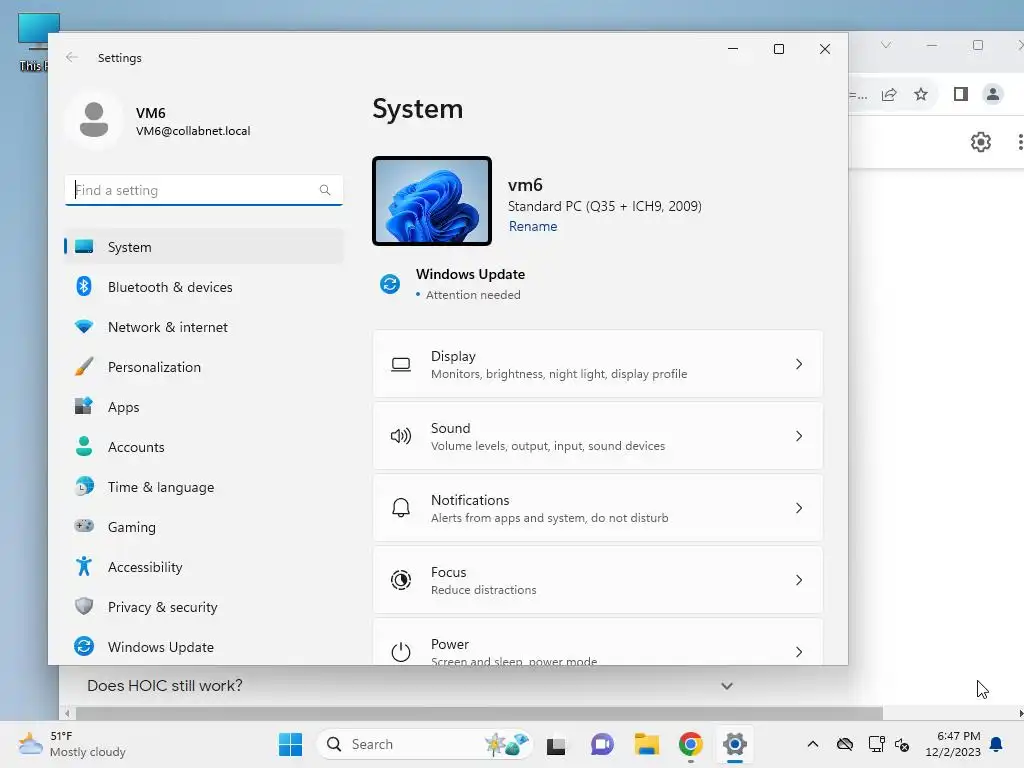The image size is (1024, 768).
Task: Select the Time & language globe icon
Action: (84, 487)
